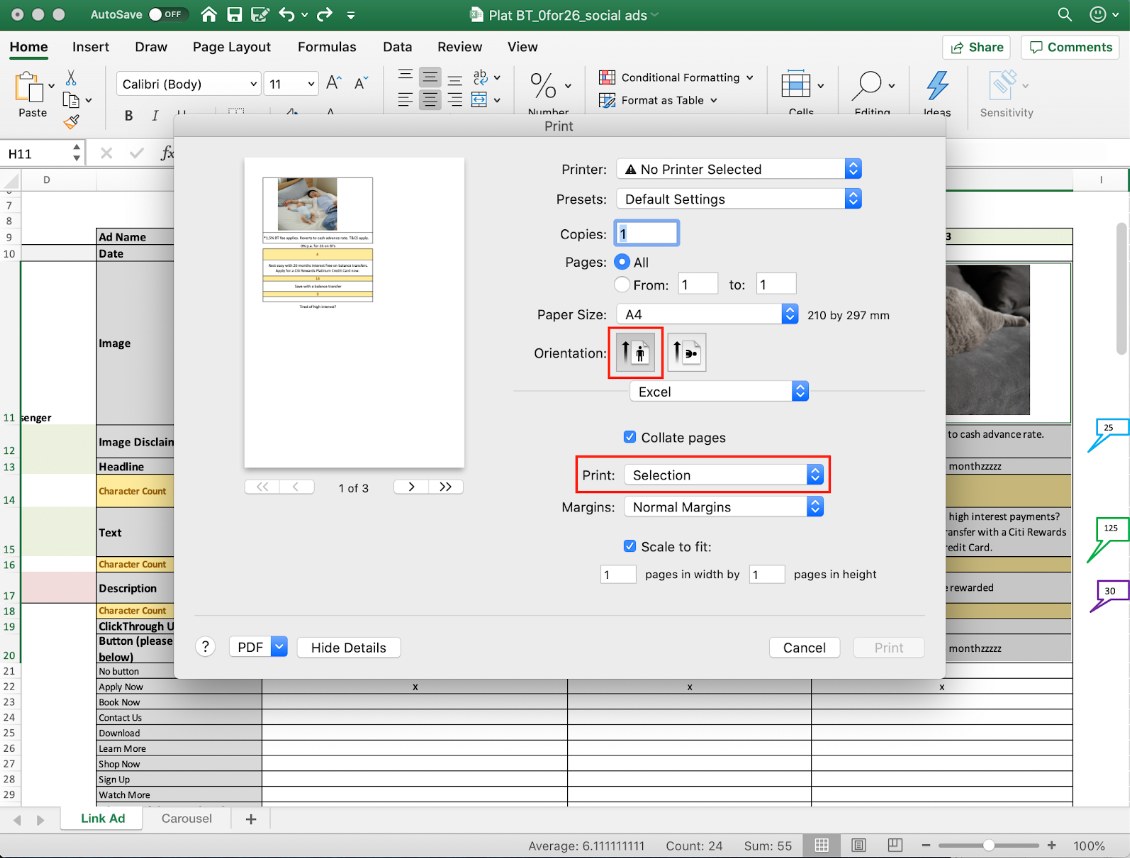The width and height of the screenshot is (1130, 858).
Task: Open the Printer dropdown
Action: point(738,169)
